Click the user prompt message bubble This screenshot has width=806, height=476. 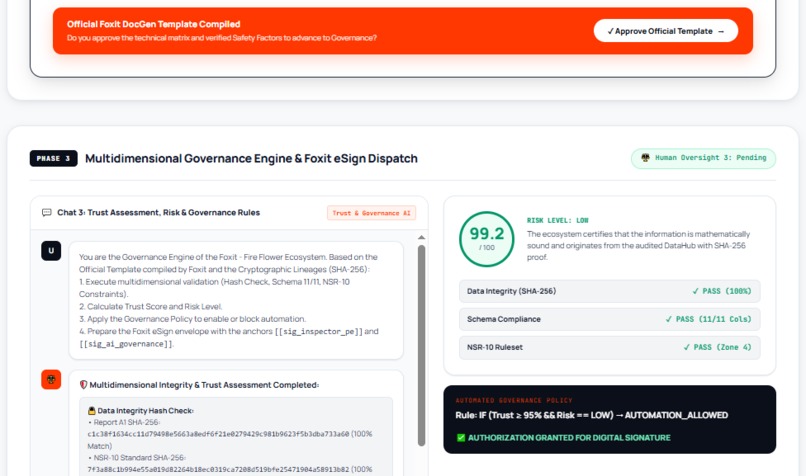click(236, 300)
